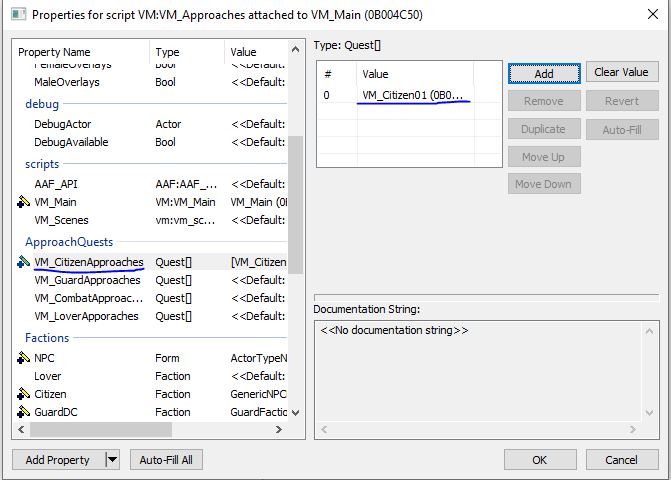Click the pencil icon beside Citizen property
Viewport: 671px width, 480px height.
23,394
